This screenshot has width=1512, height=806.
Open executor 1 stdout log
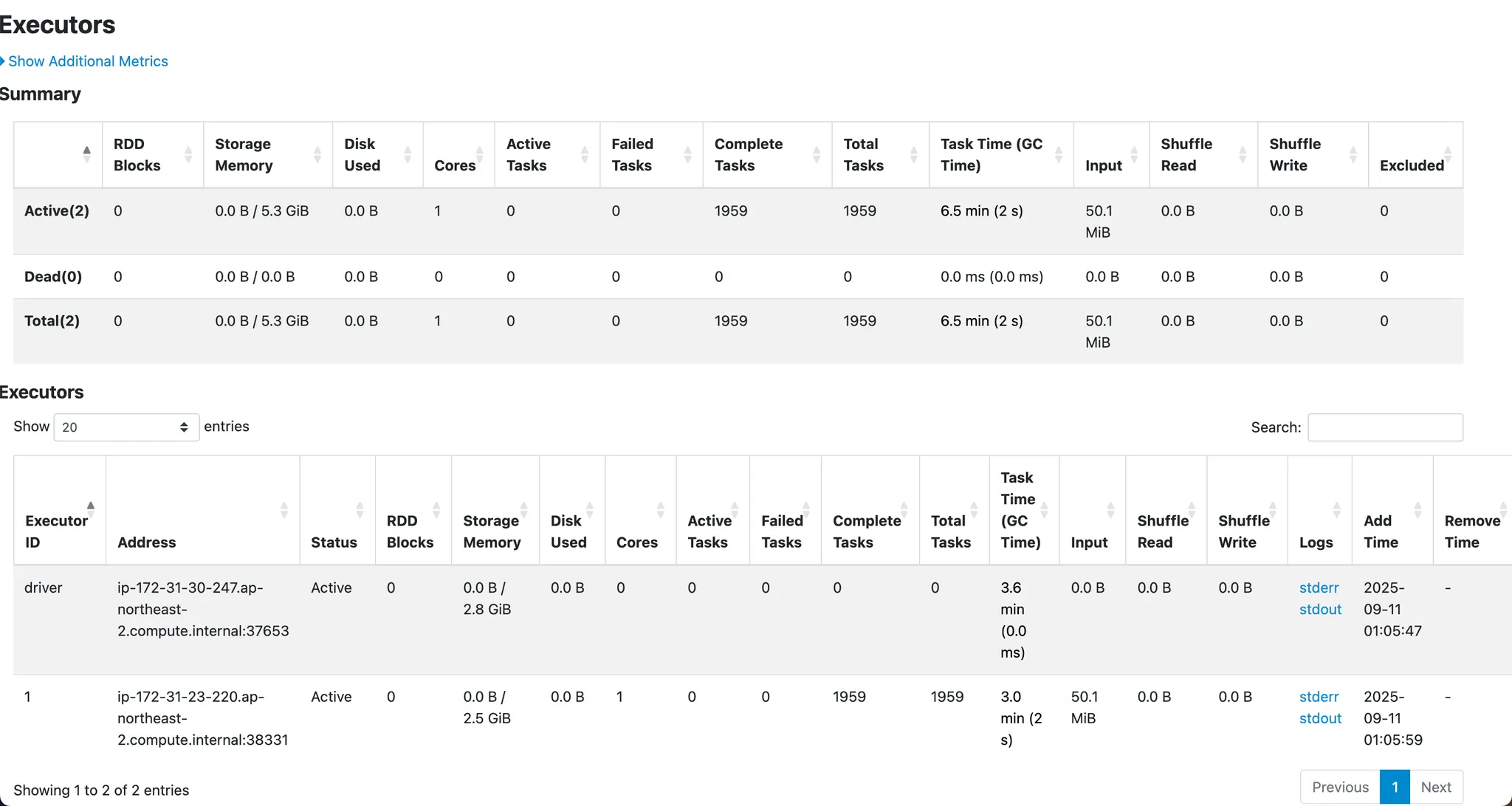[x=1320, y=719]
